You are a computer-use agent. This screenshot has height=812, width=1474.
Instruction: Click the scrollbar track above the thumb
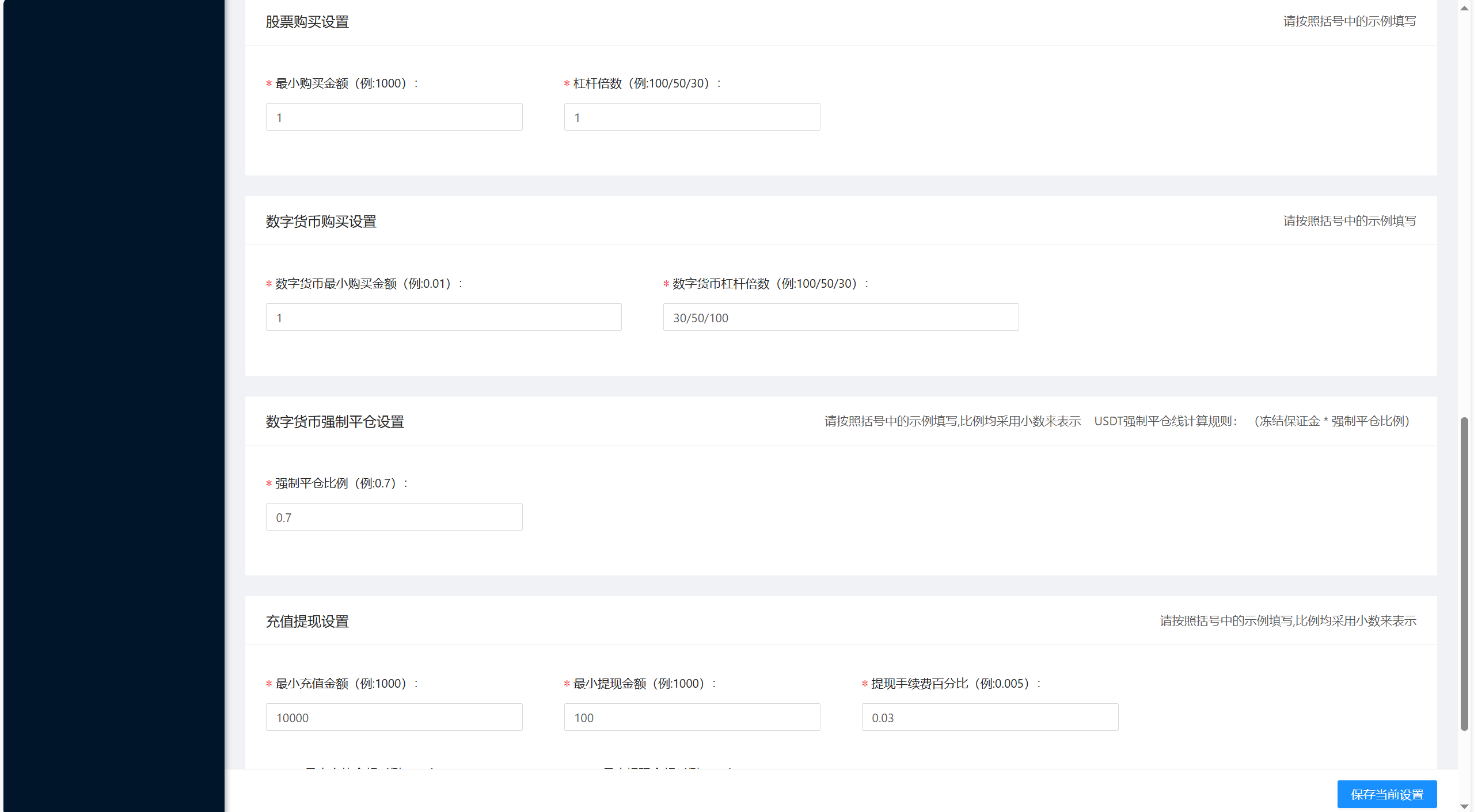coord(1463,230)
